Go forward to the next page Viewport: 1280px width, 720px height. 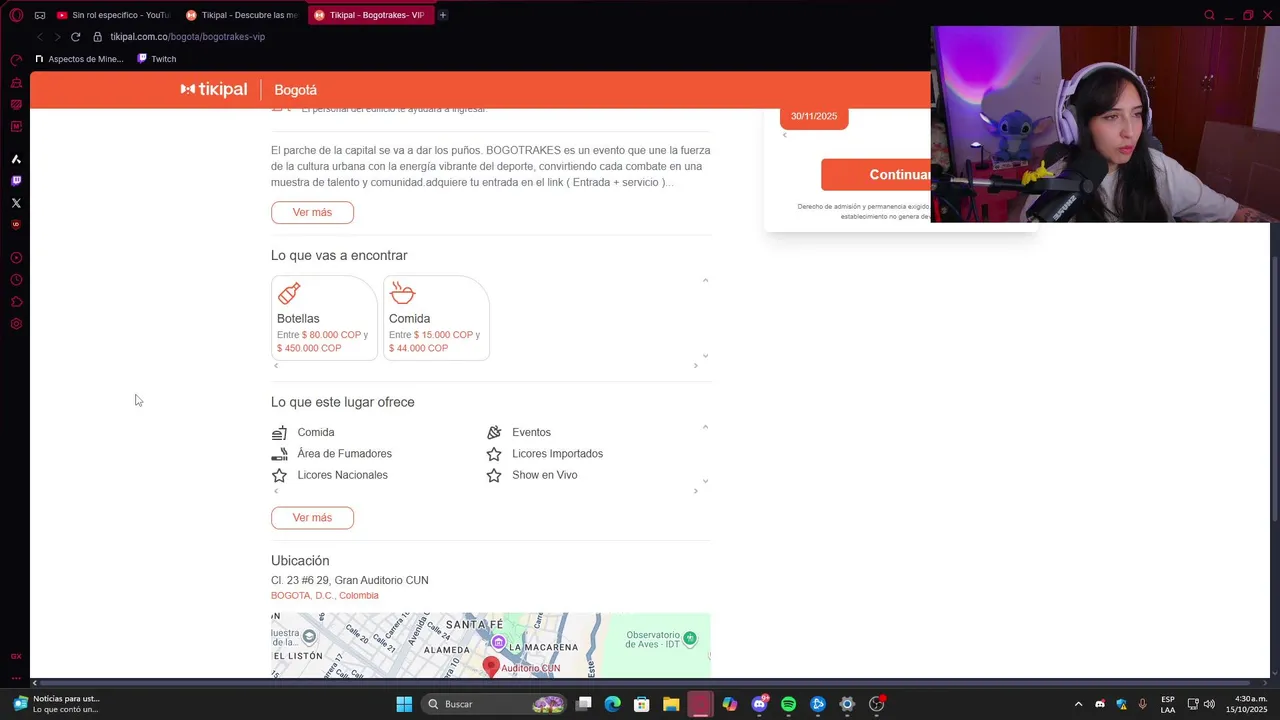pyautogui.click(x=57, y=37)
